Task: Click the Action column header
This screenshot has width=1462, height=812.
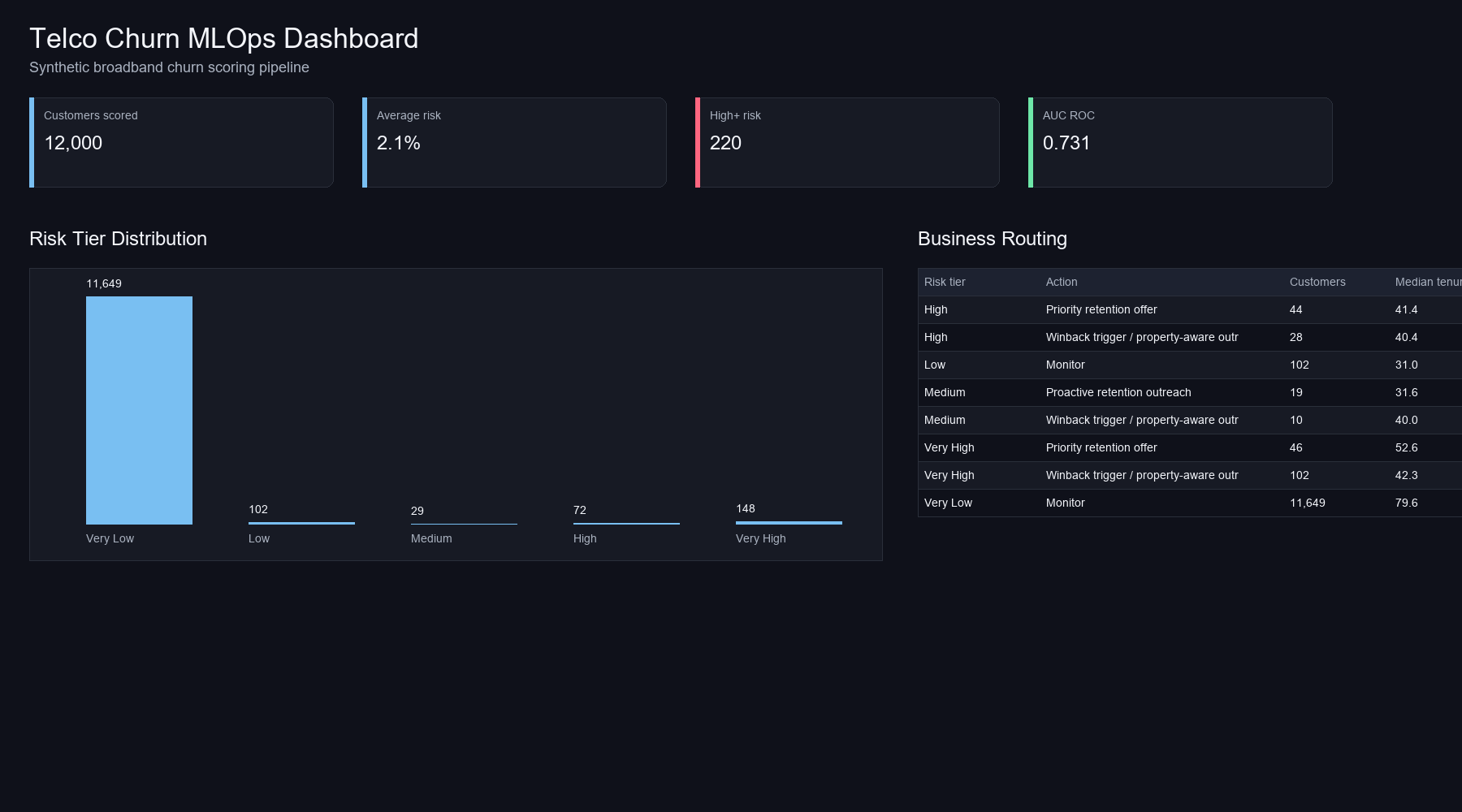Action: (1062, 282)
